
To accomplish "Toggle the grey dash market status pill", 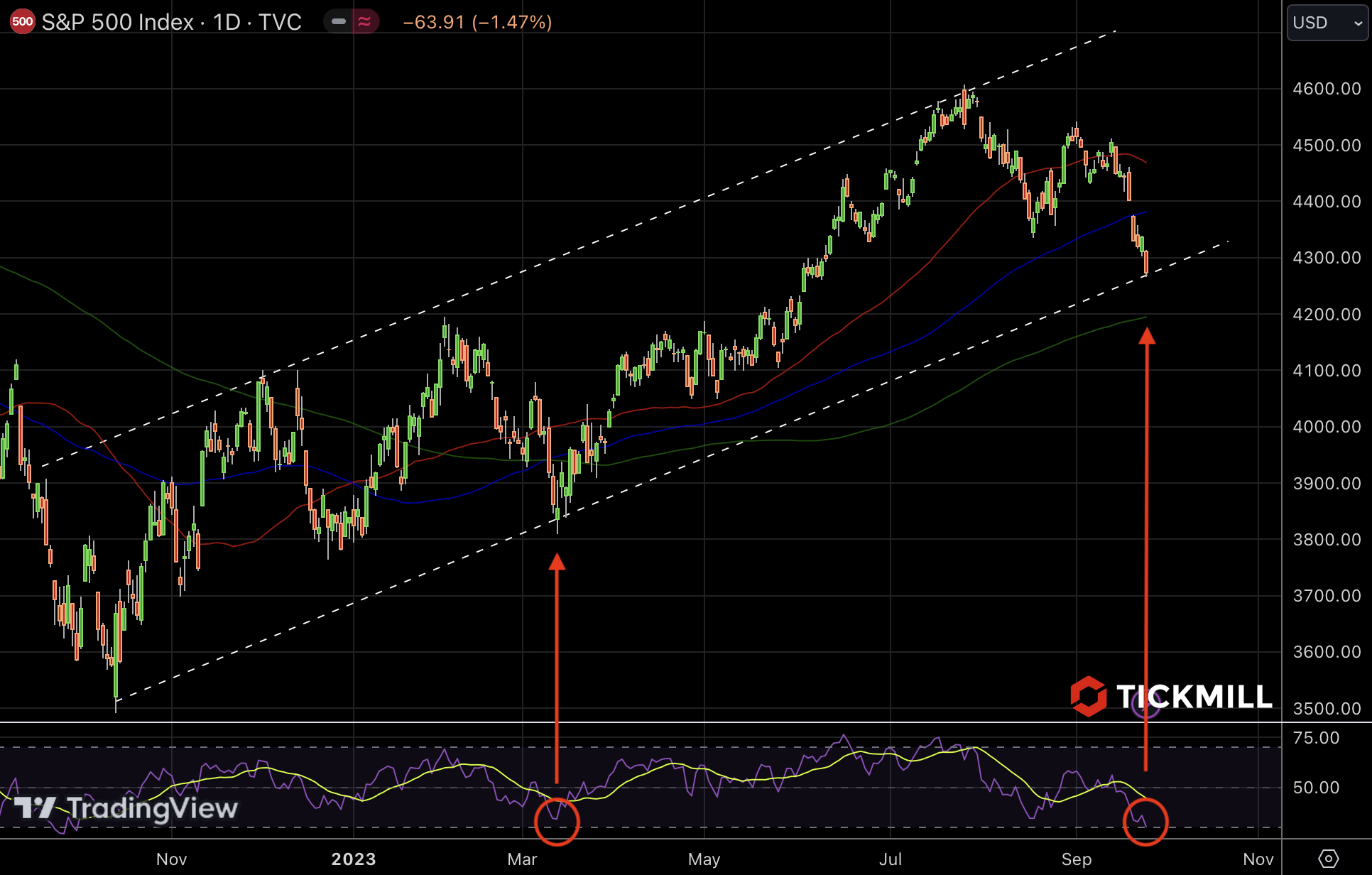I will coord(339,22).
